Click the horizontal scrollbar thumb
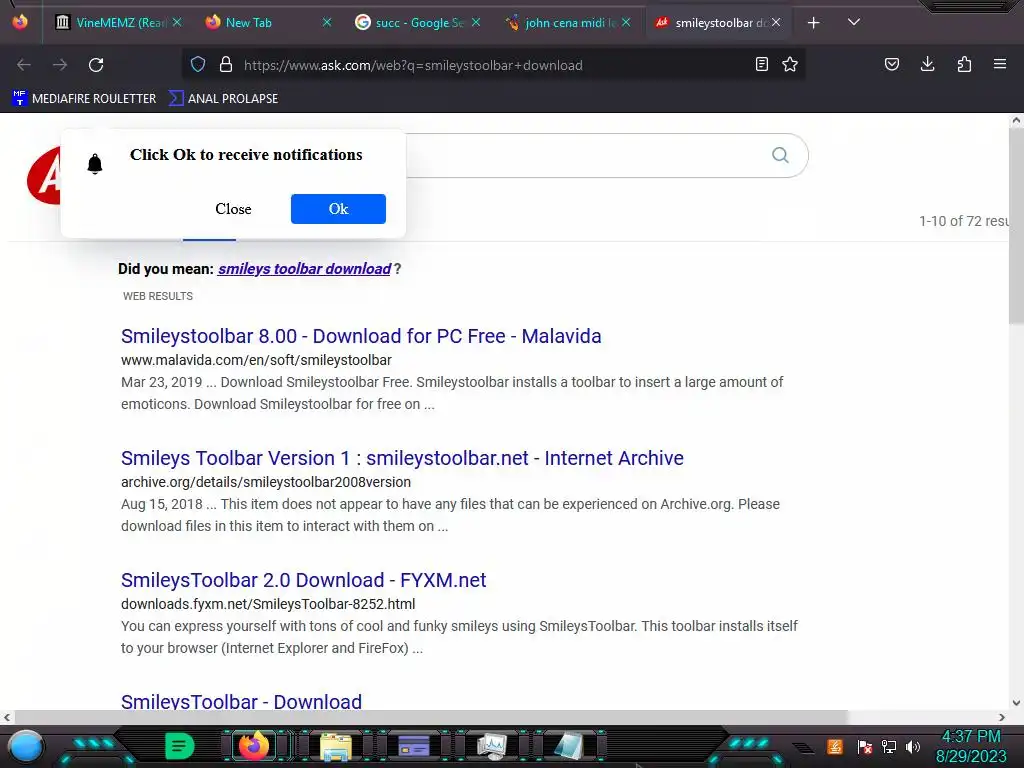 point(431,717)
